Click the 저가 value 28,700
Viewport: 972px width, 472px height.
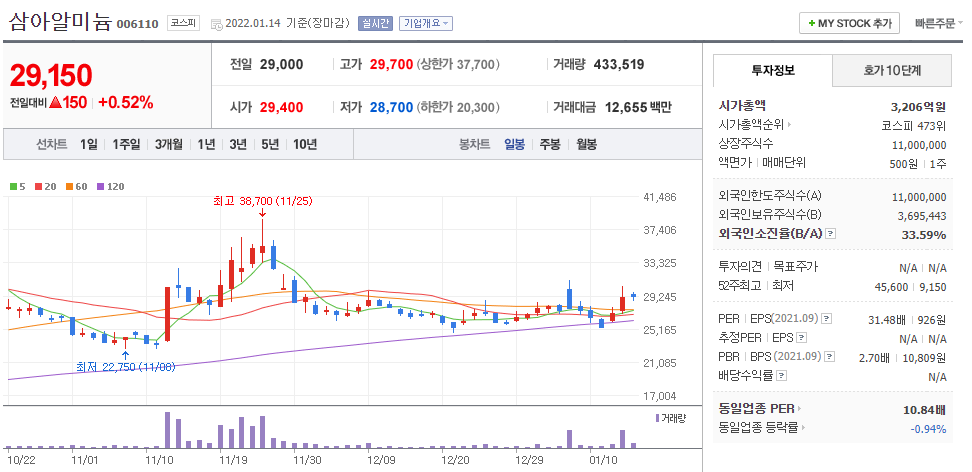pyautogui.click(x=391, y=107)
